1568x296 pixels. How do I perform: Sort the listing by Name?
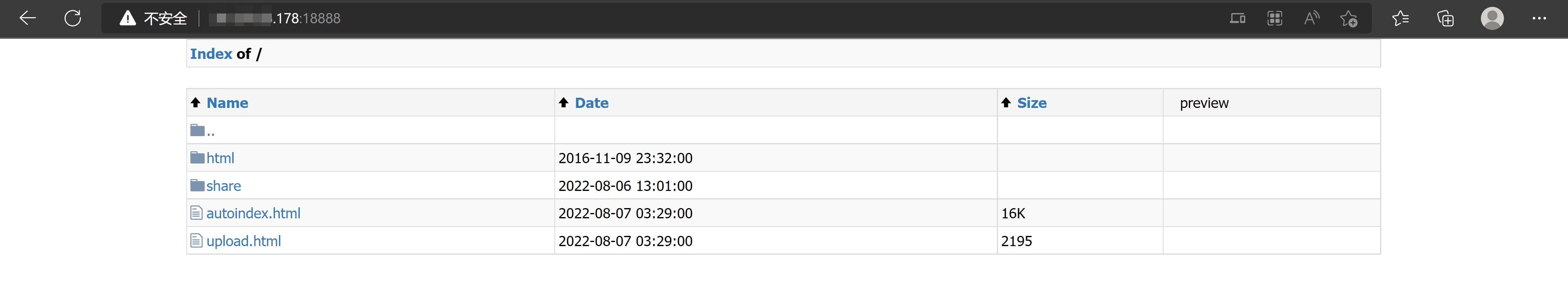point(227,103)
